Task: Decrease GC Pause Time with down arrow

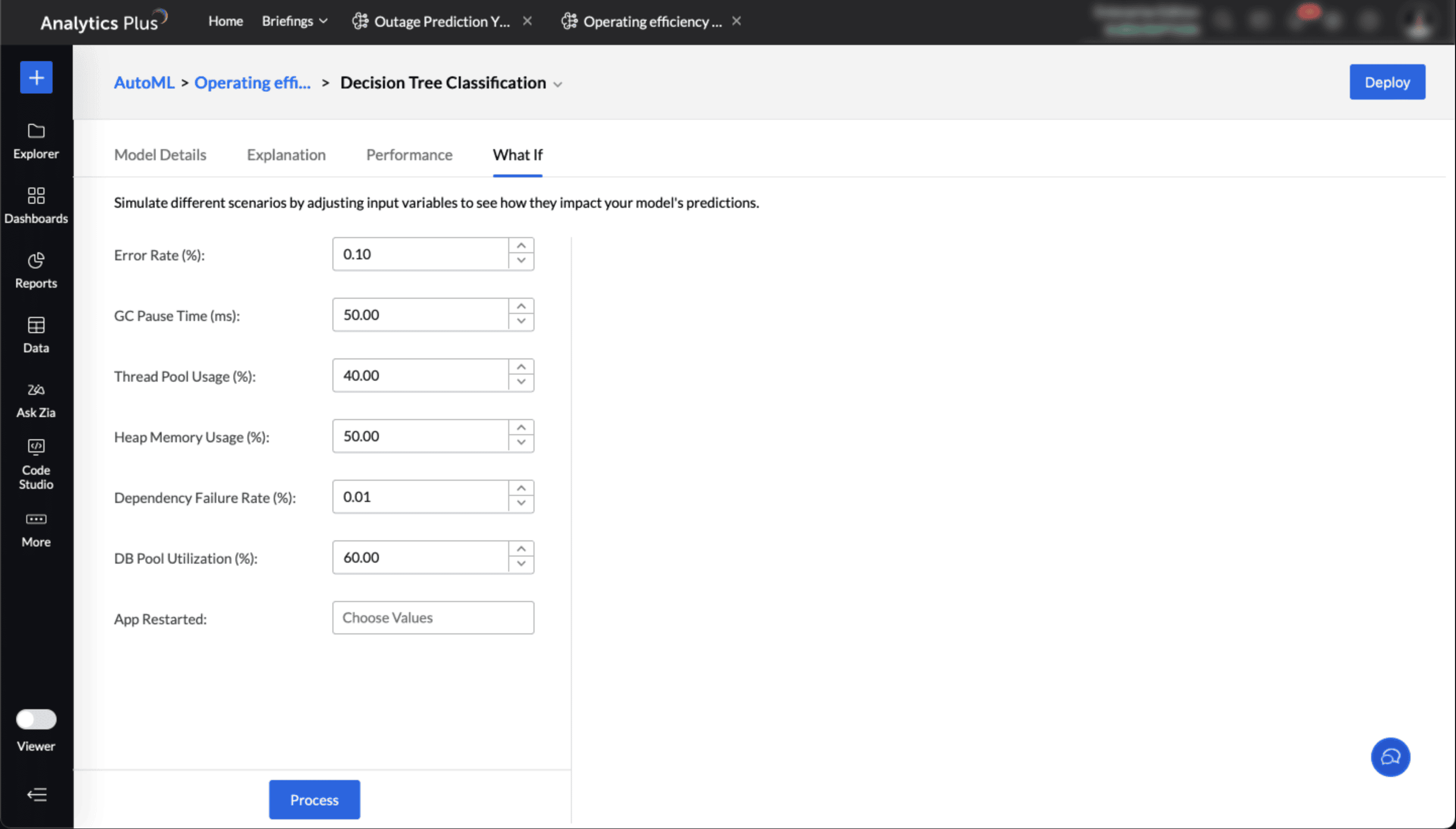Action: coord(520,321)
